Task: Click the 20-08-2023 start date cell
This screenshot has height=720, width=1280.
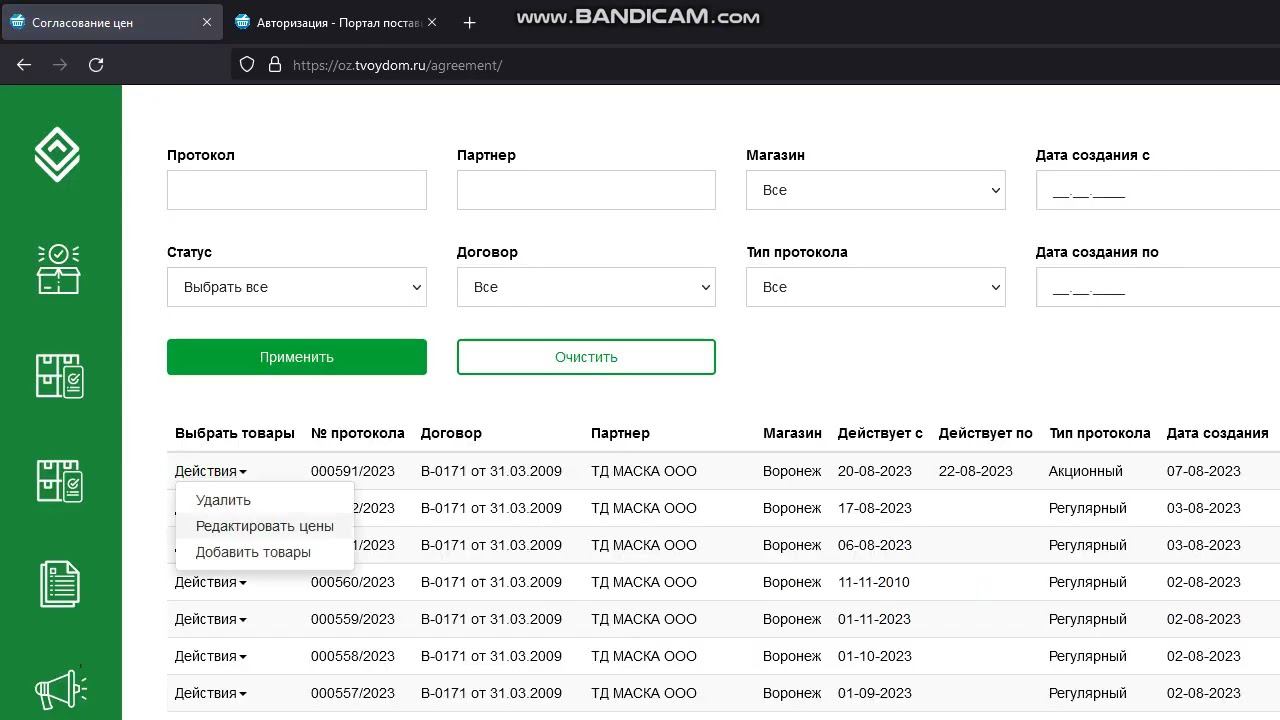Action: pos(875,471)
